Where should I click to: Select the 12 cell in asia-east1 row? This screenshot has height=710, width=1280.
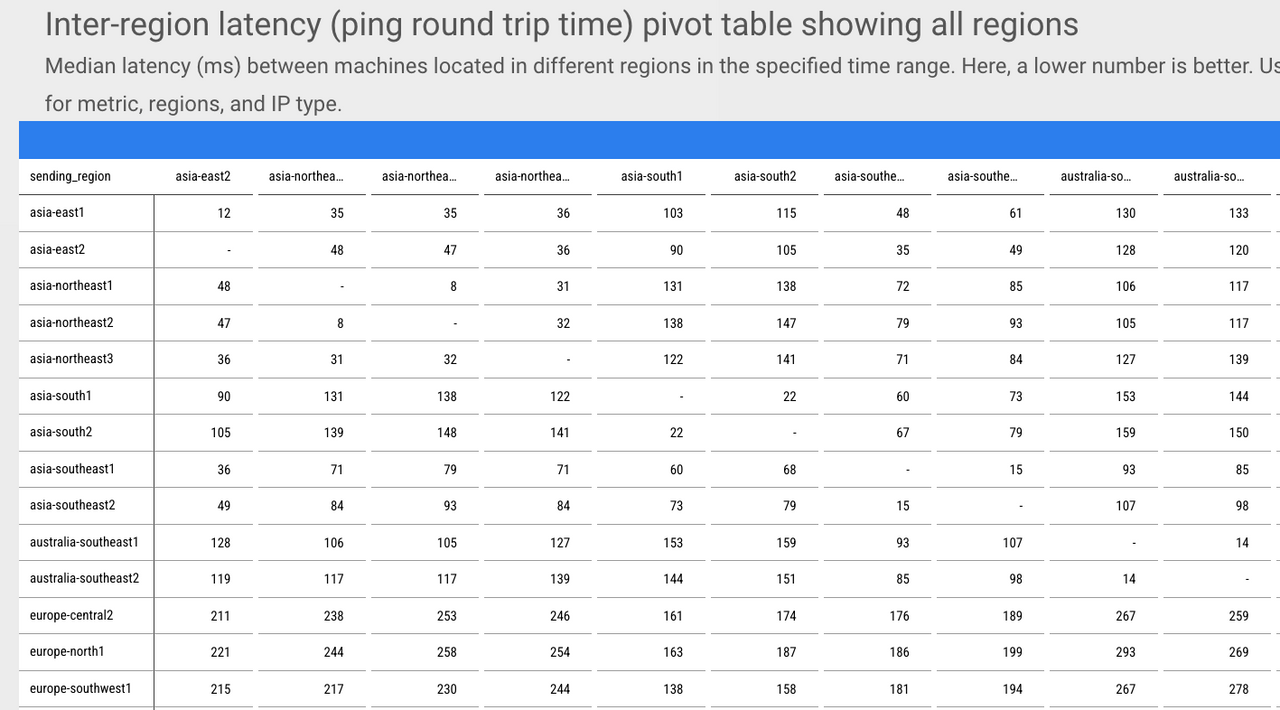(224, 213)
